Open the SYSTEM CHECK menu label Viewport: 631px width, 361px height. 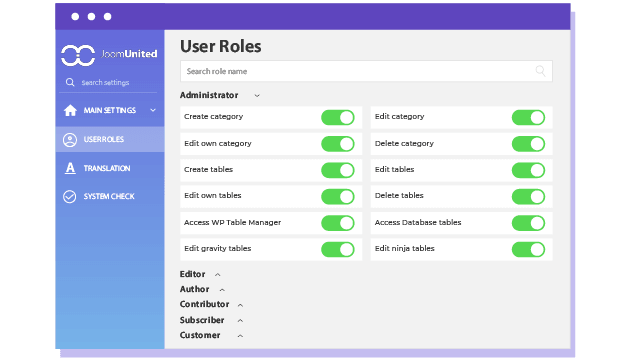tap(109, 196)
